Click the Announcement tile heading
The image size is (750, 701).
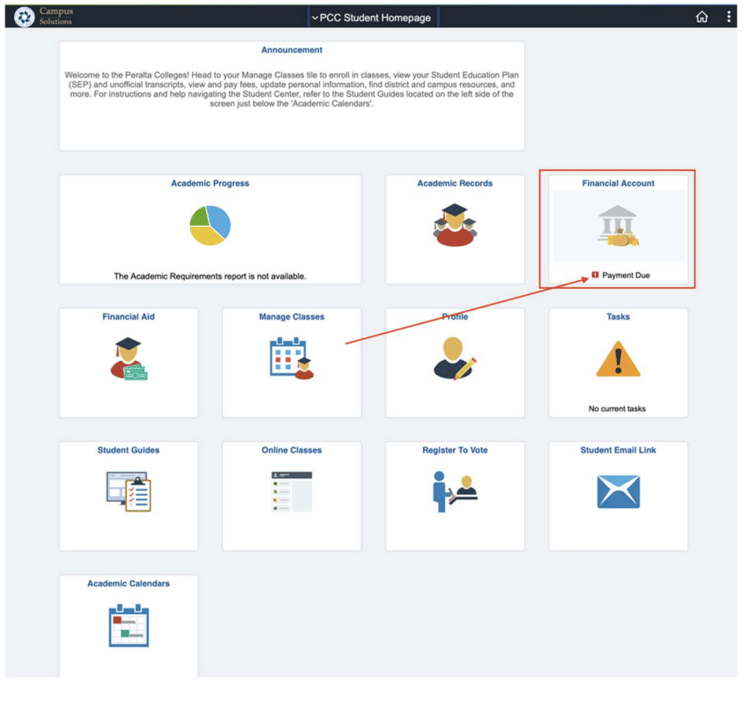pyautogui.click(x=291, y=50)
